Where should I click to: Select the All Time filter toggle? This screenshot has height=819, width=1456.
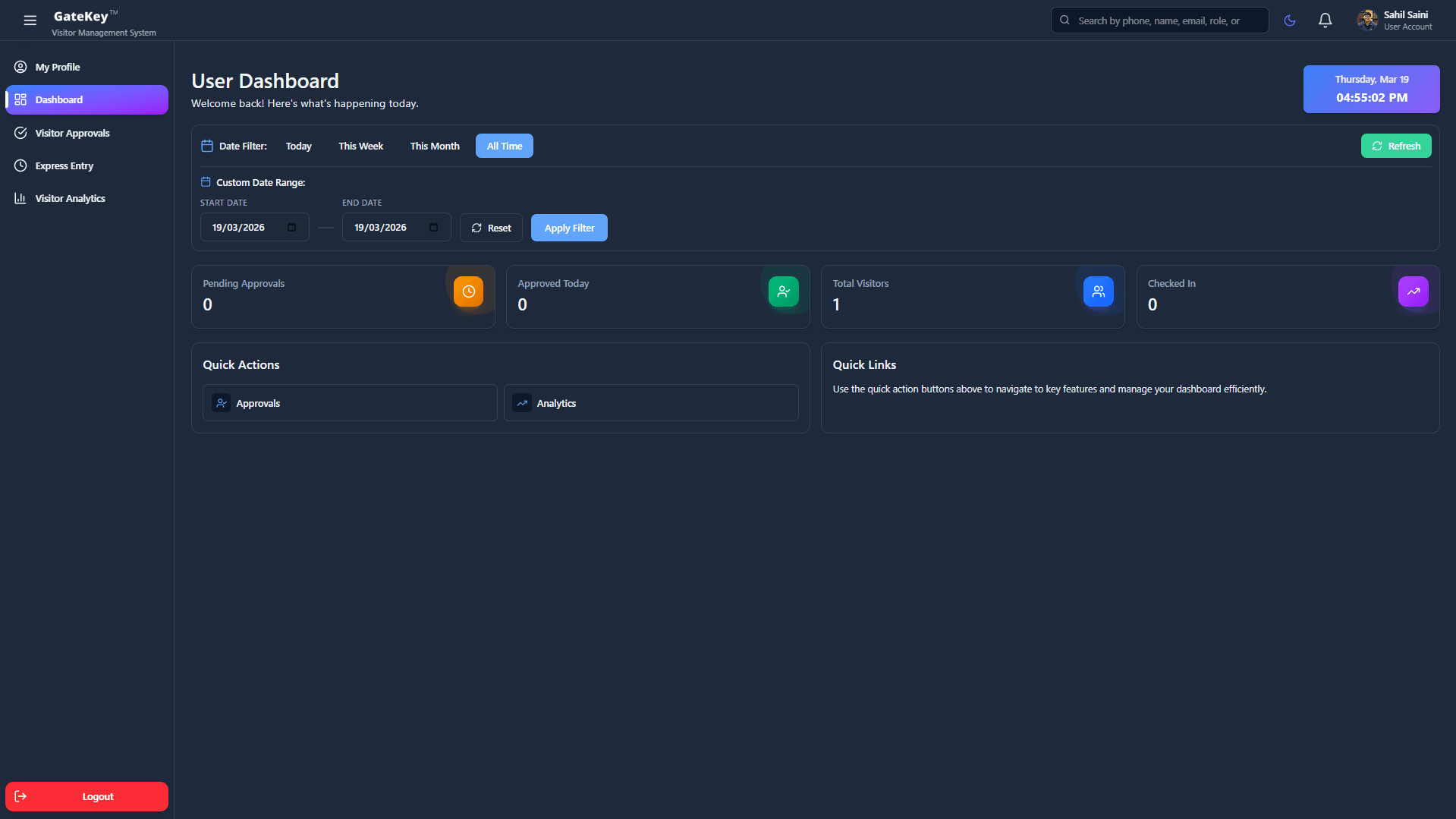[504, 146]
